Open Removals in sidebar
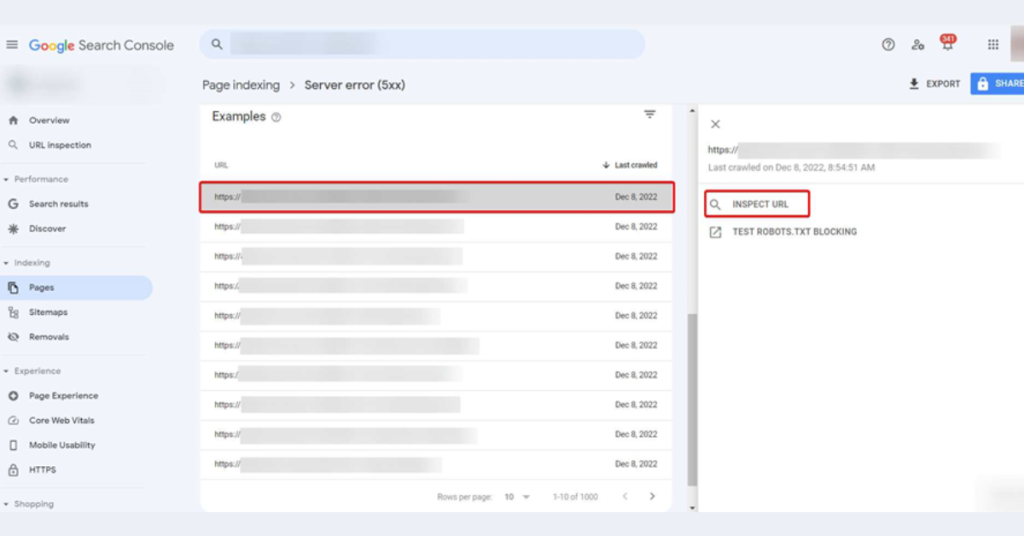Viewport: 1024px width, 536px height. coord(48,337)
